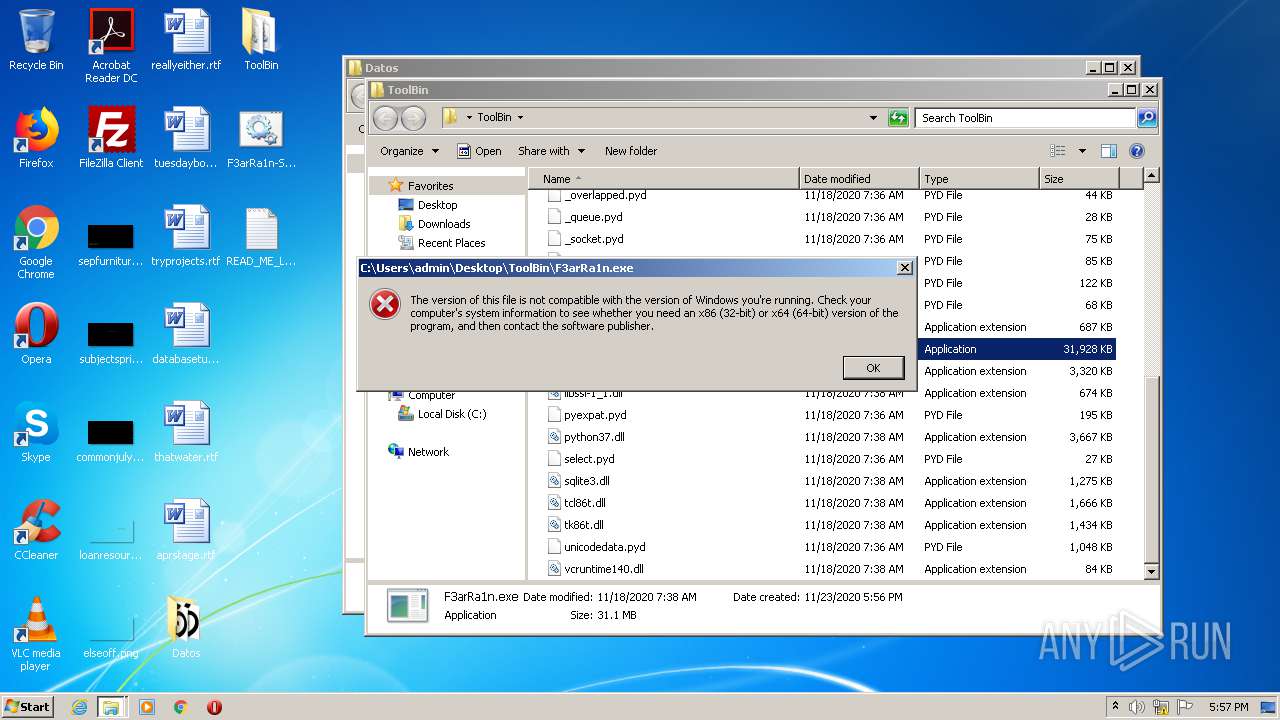1280x720 pixels.
Task: Select the pyexpat.pyd file
Action: coord(595,415)
